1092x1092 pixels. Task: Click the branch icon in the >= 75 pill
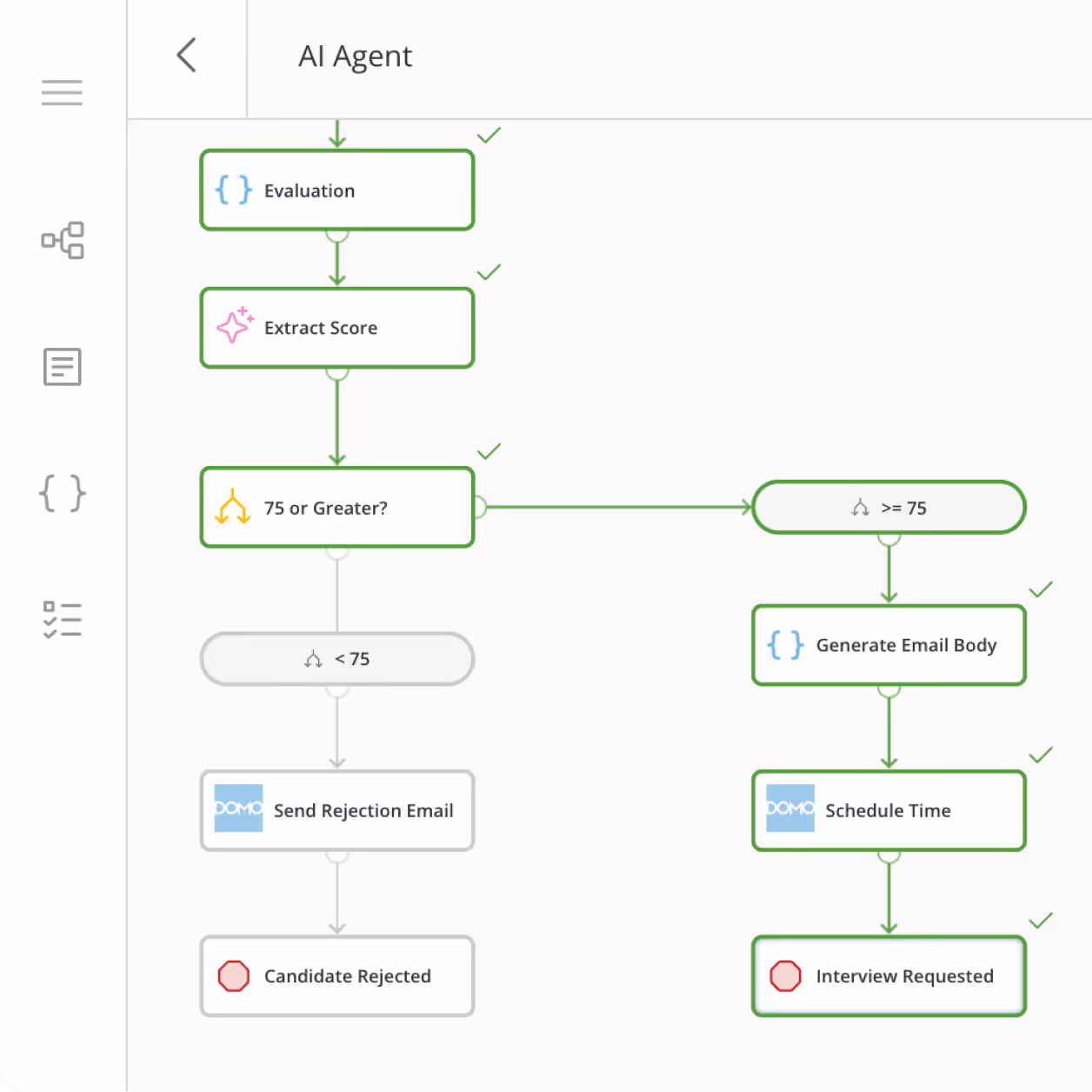pos(860,508)
